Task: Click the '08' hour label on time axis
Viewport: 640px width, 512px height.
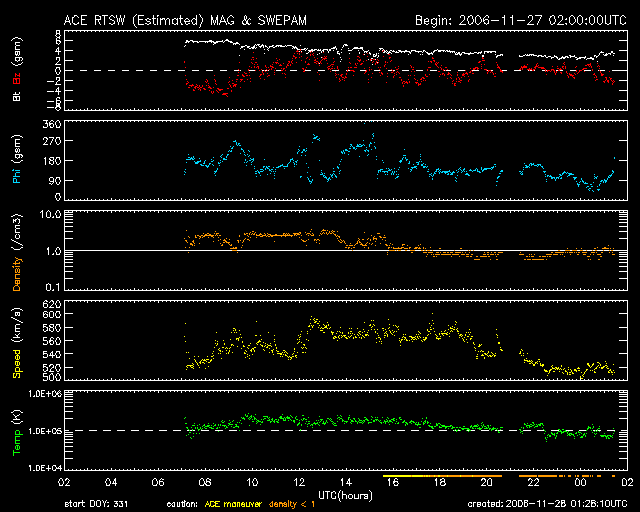Action: [205, 483]
